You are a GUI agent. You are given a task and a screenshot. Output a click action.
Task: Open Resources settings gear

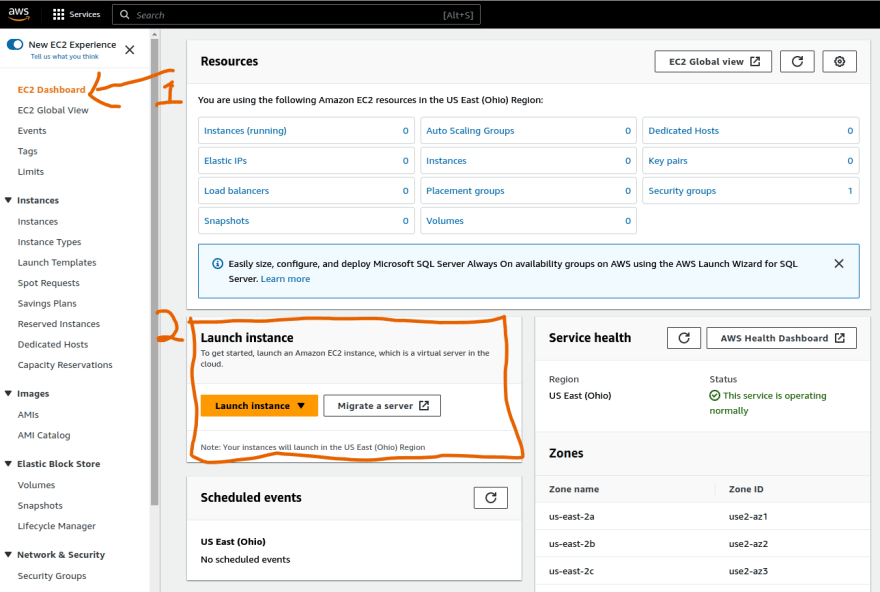[839, 62]
